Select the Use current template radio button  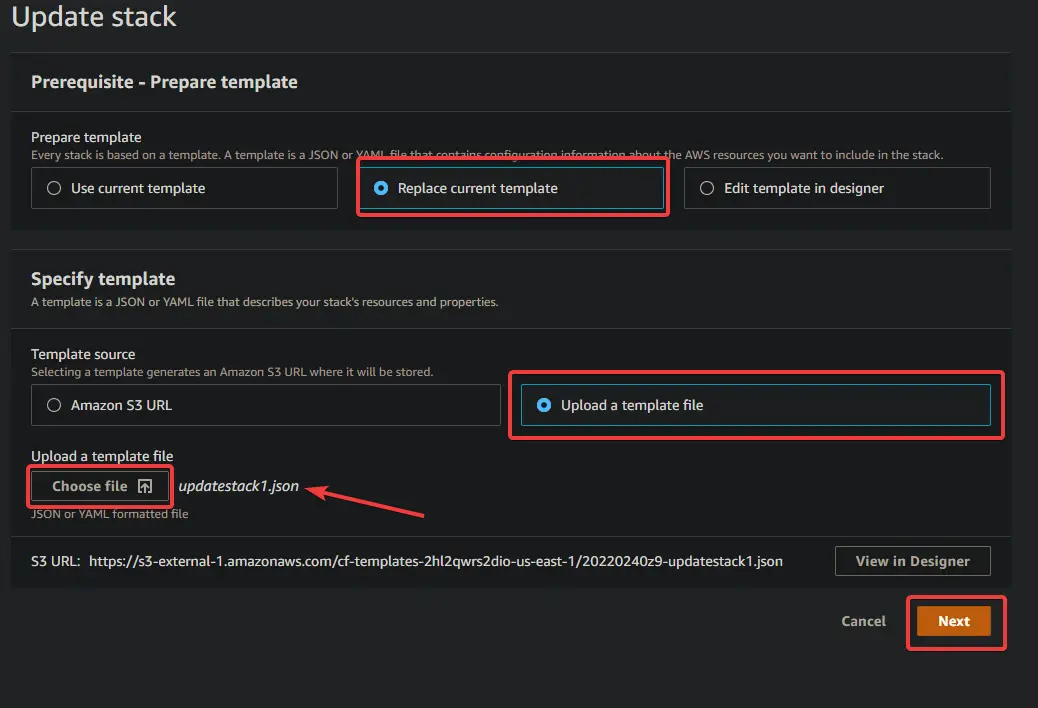point(53,187)
